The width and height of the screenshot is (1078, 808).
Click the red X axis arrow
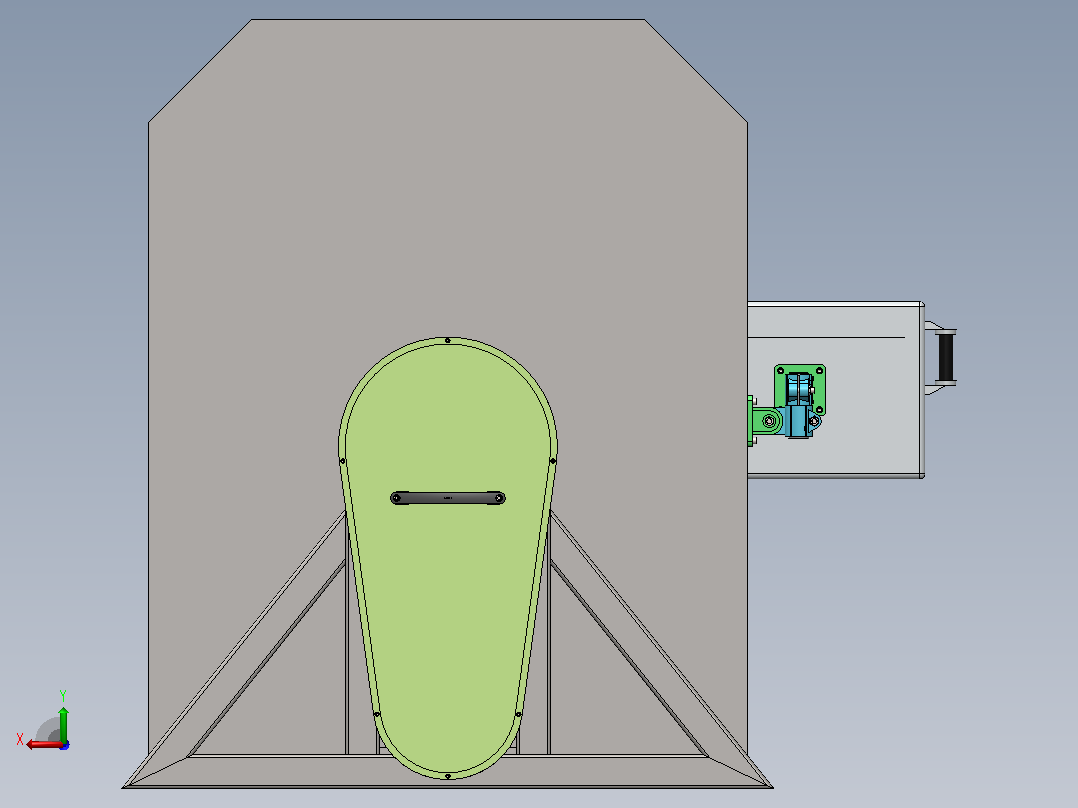coord(43,745)
